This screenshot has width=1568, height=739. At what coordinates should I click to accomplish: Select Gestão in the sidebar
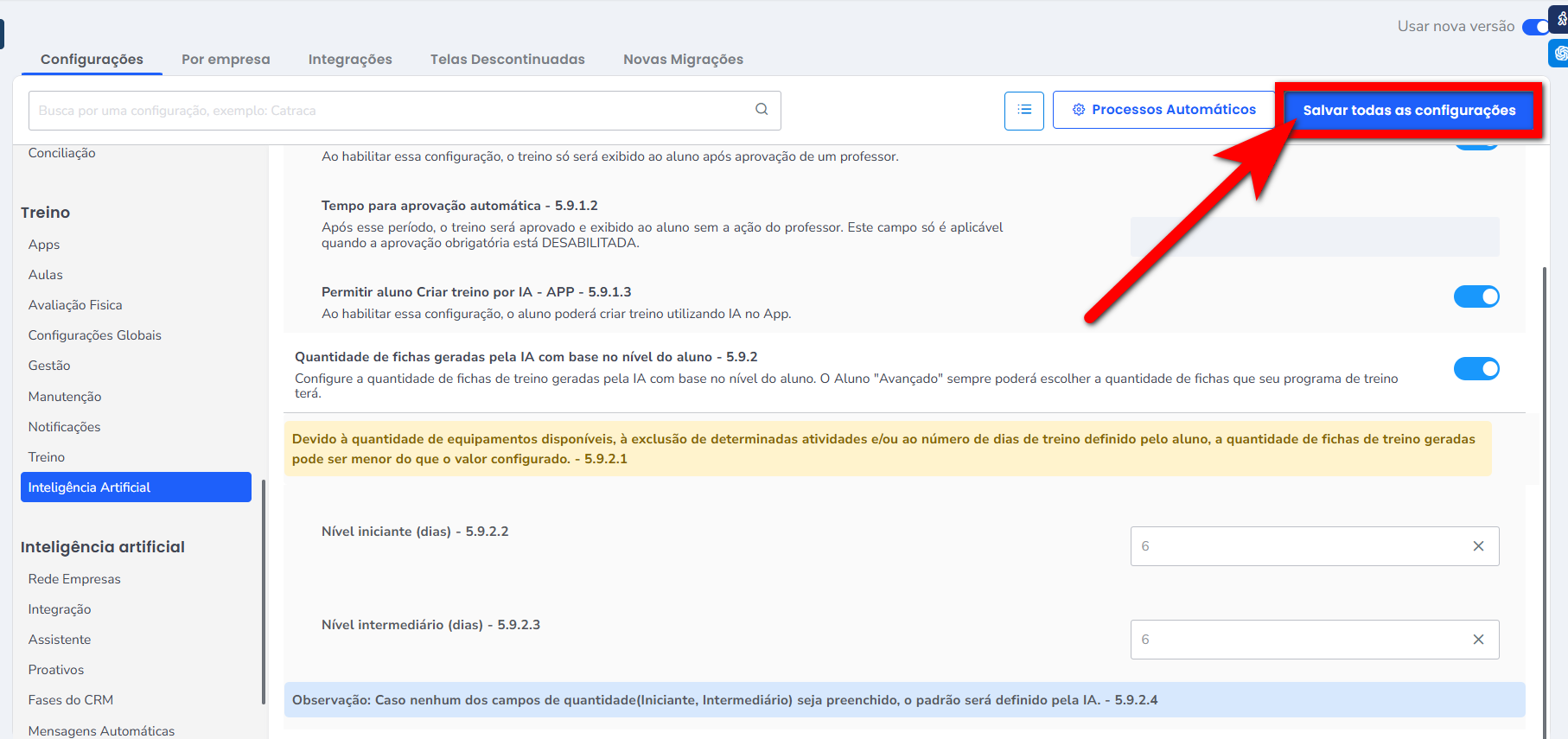click(x=49, y=366)
